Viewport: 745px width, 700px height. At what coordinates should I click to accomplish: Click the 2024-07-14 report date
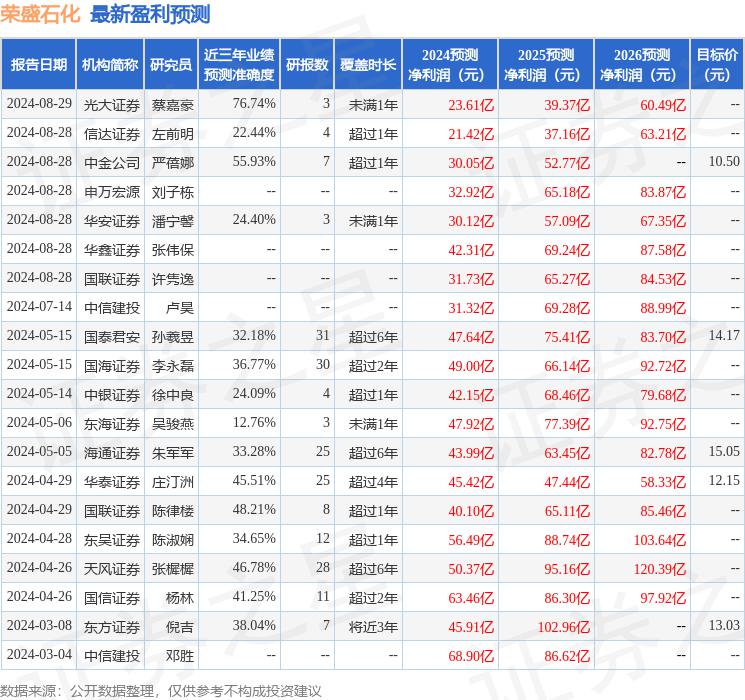pos(39,307)
